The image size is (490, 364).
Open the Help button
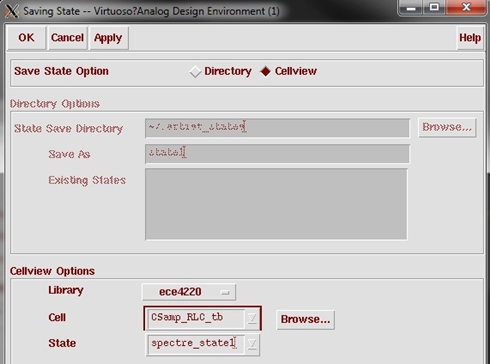[470, 38]
